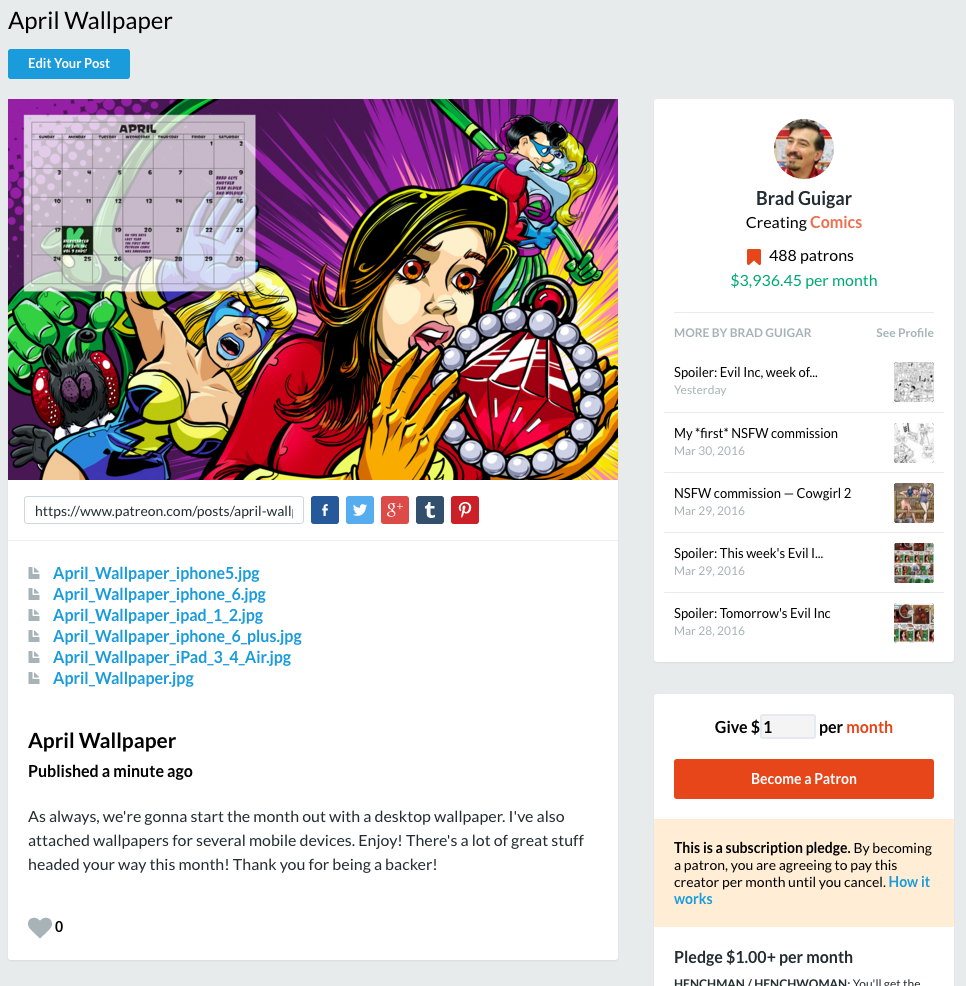
Task: Open NSFW commission Cowgirl 2 thumbnail
Action: pos(914,502)
